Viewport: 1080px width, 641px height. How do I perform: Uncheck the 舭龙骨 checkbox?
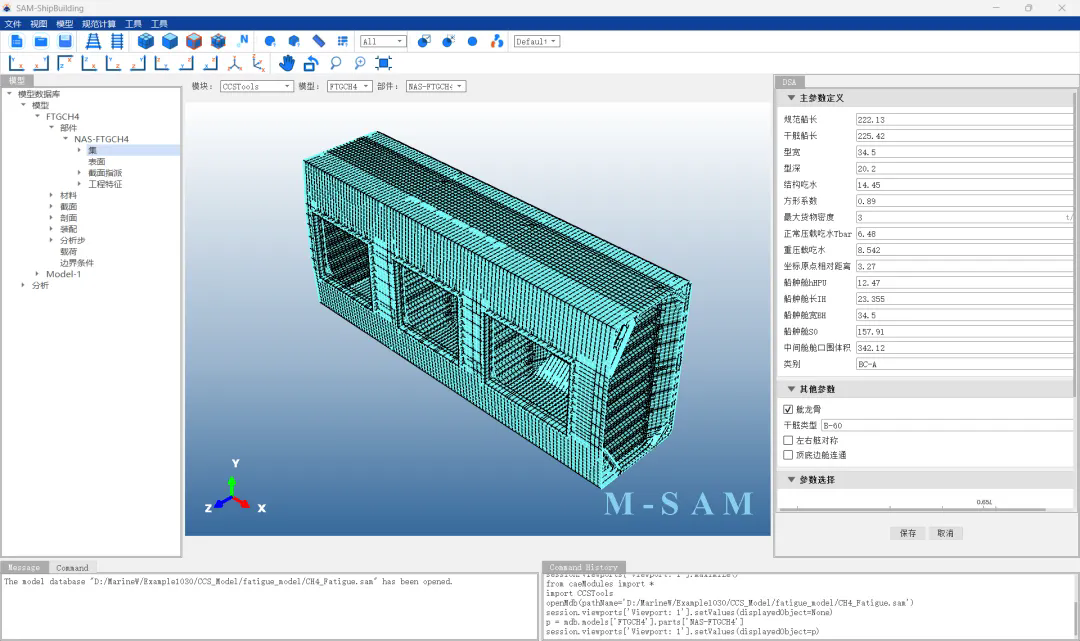click(x=788, y=409)
